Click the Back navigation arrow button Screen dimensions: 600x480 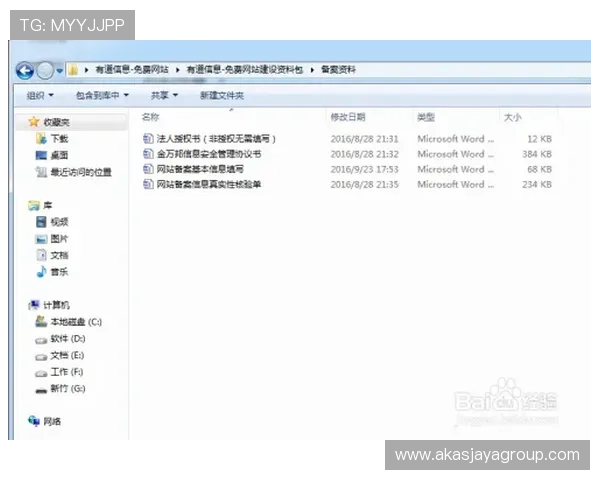tap(25, 71)
